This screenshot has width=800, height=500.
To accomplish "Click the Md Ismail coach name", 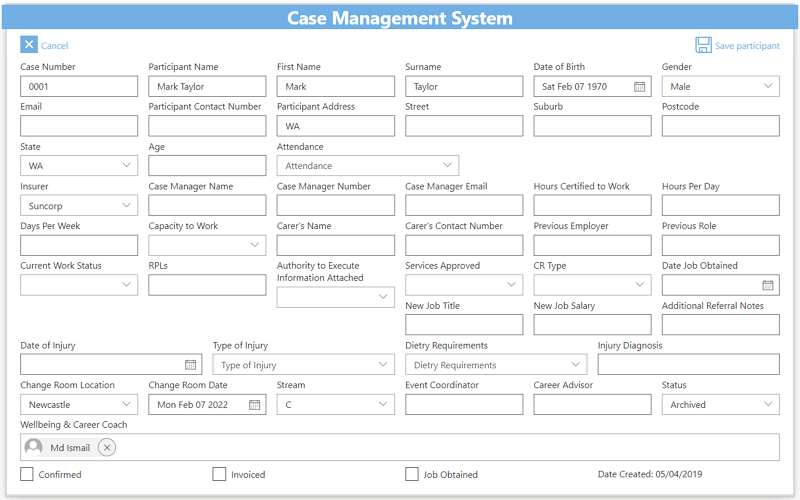I will pos(70,448).
